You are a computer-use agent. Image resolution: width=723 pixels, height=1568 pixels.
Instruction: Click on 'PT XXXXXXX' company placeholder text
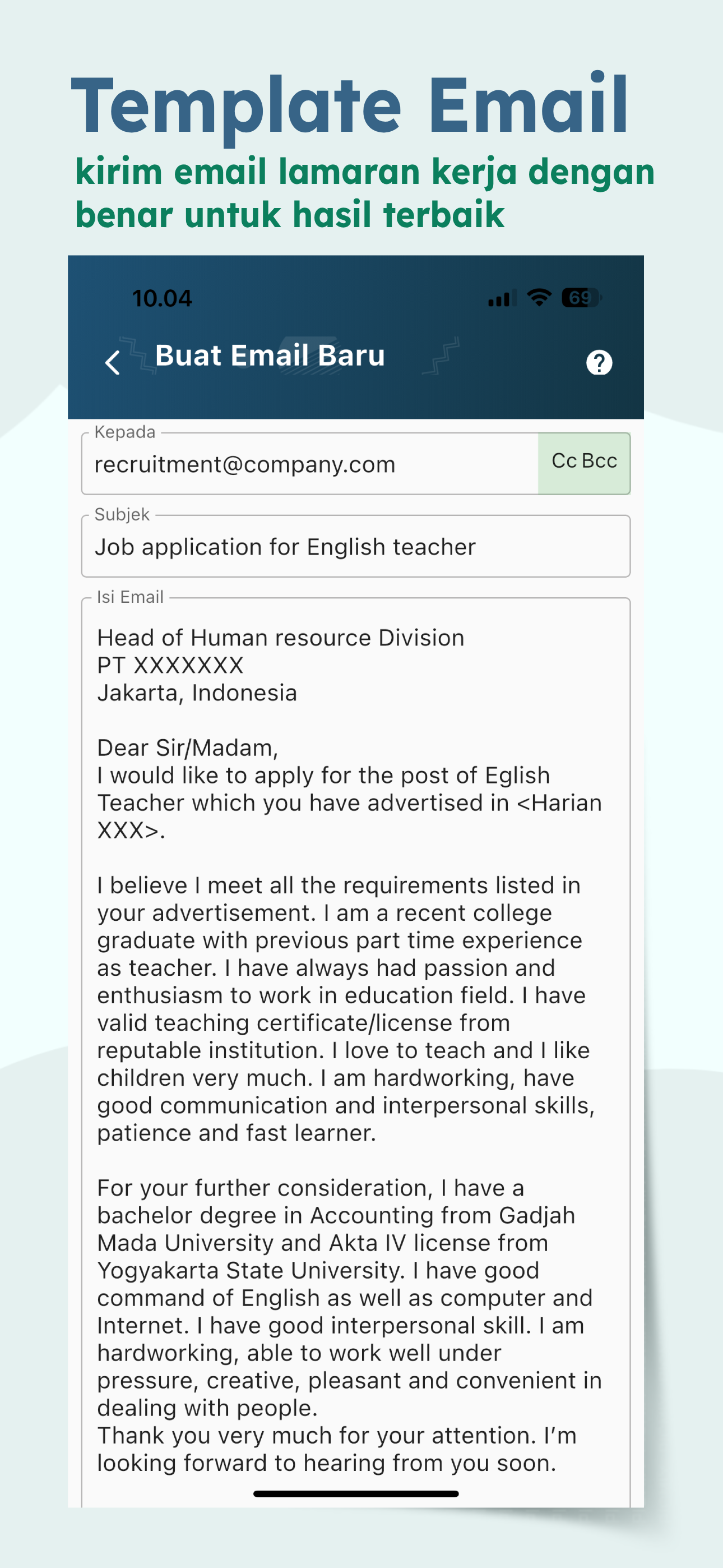(170, 665)
